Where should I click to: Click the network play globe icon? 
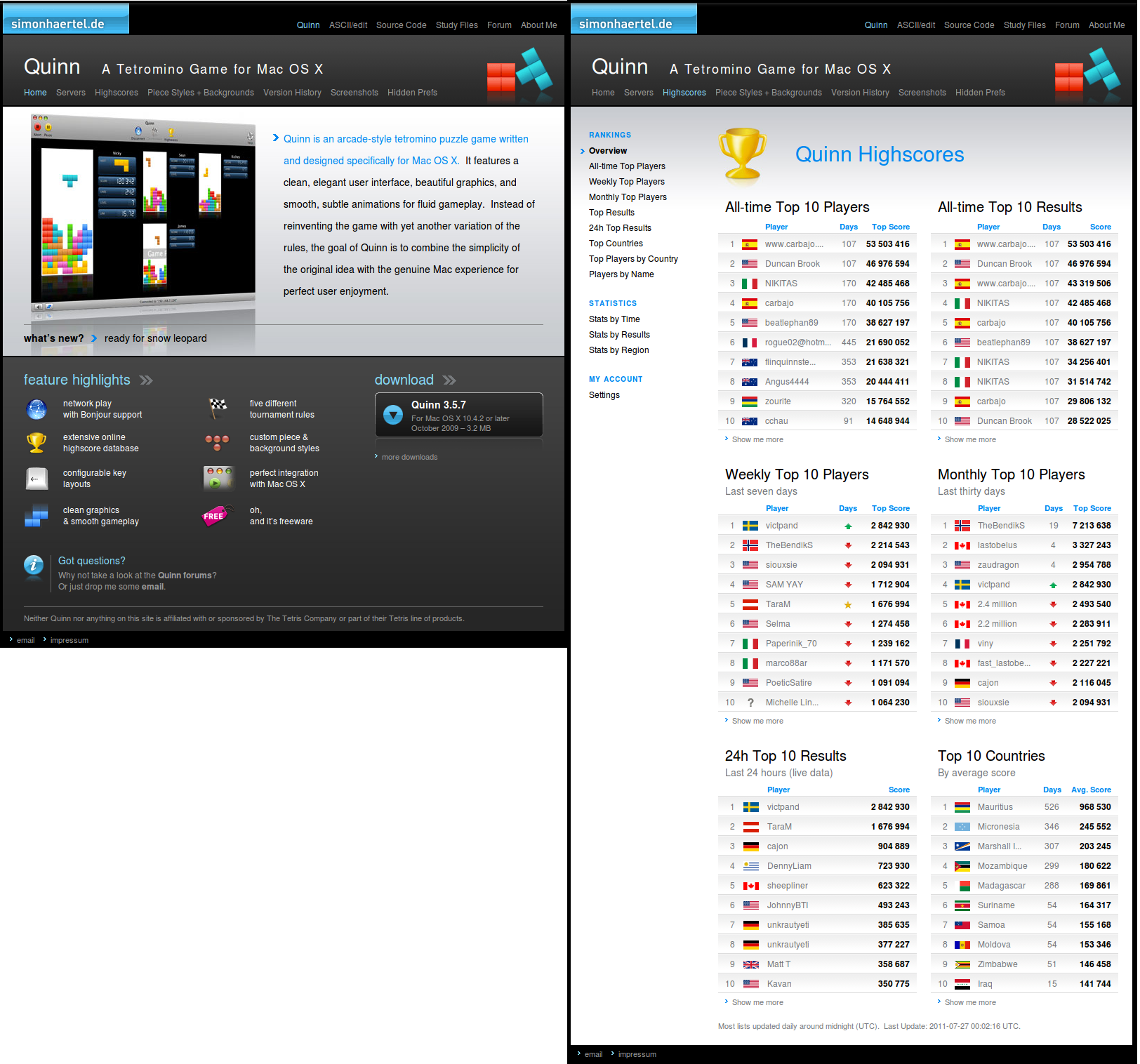(x=37, y=409)
